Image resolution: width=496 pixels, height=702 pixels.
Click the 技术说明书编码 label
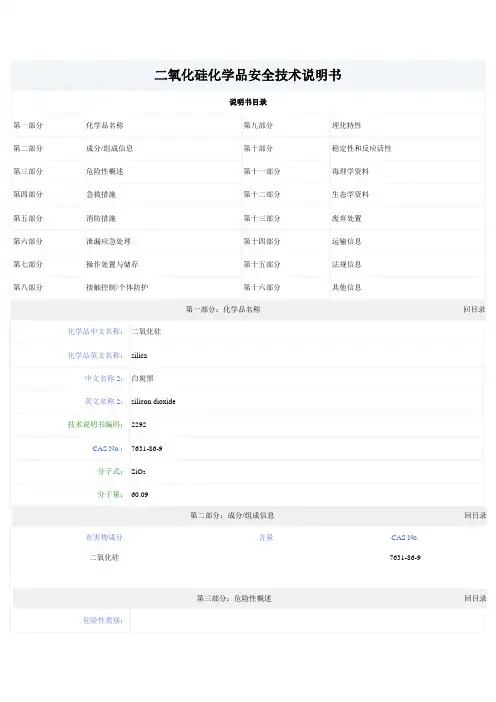95,424
